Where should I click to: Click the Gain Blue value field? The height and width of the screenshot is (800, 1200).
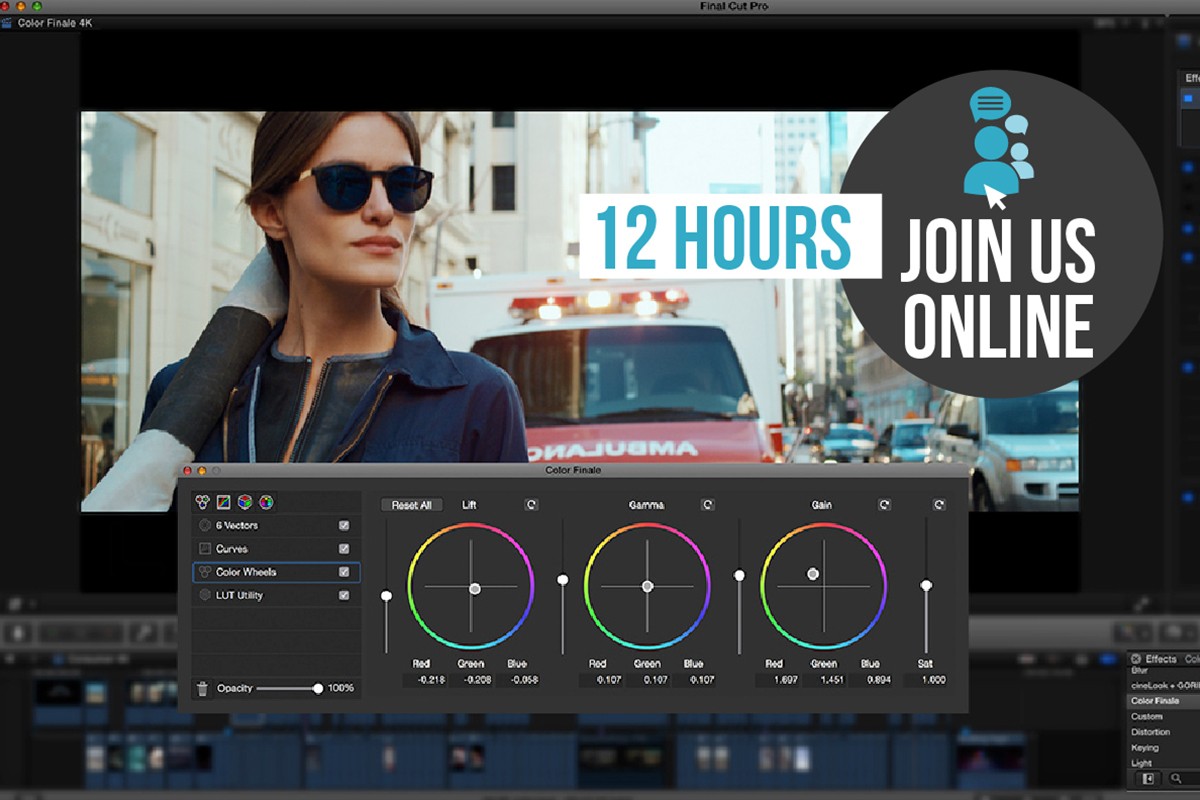(x=869, y=680)
